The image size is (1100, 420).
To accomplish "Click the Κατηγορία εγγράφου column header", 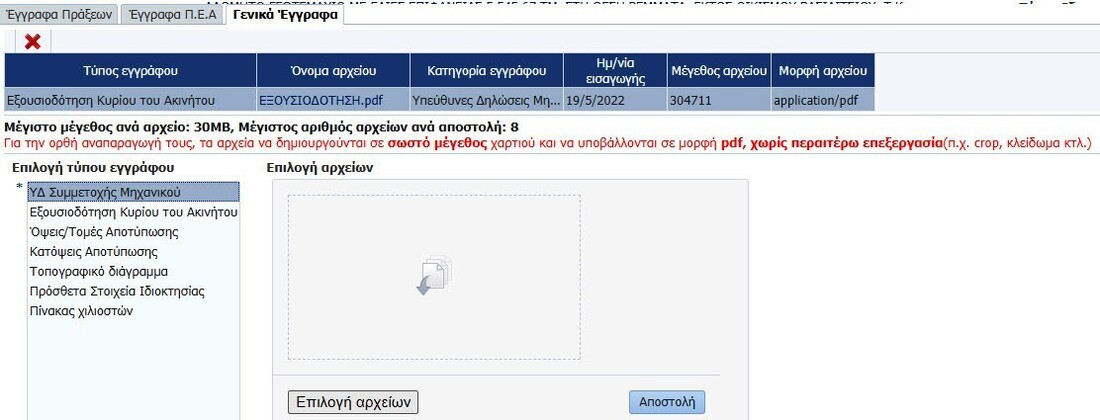I will [487, 71].
